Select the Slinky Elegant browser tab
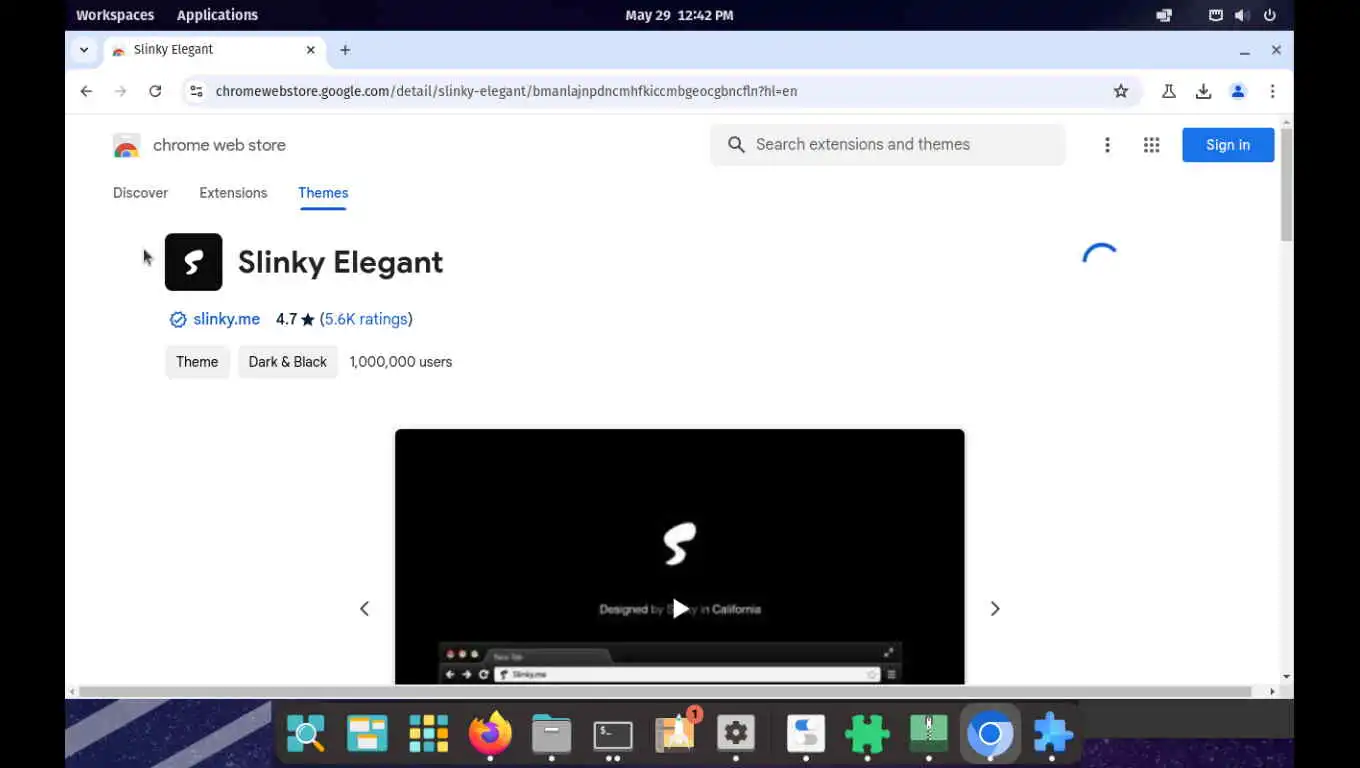The height and width of the screenshot is (768, 1360). [214, 50]
